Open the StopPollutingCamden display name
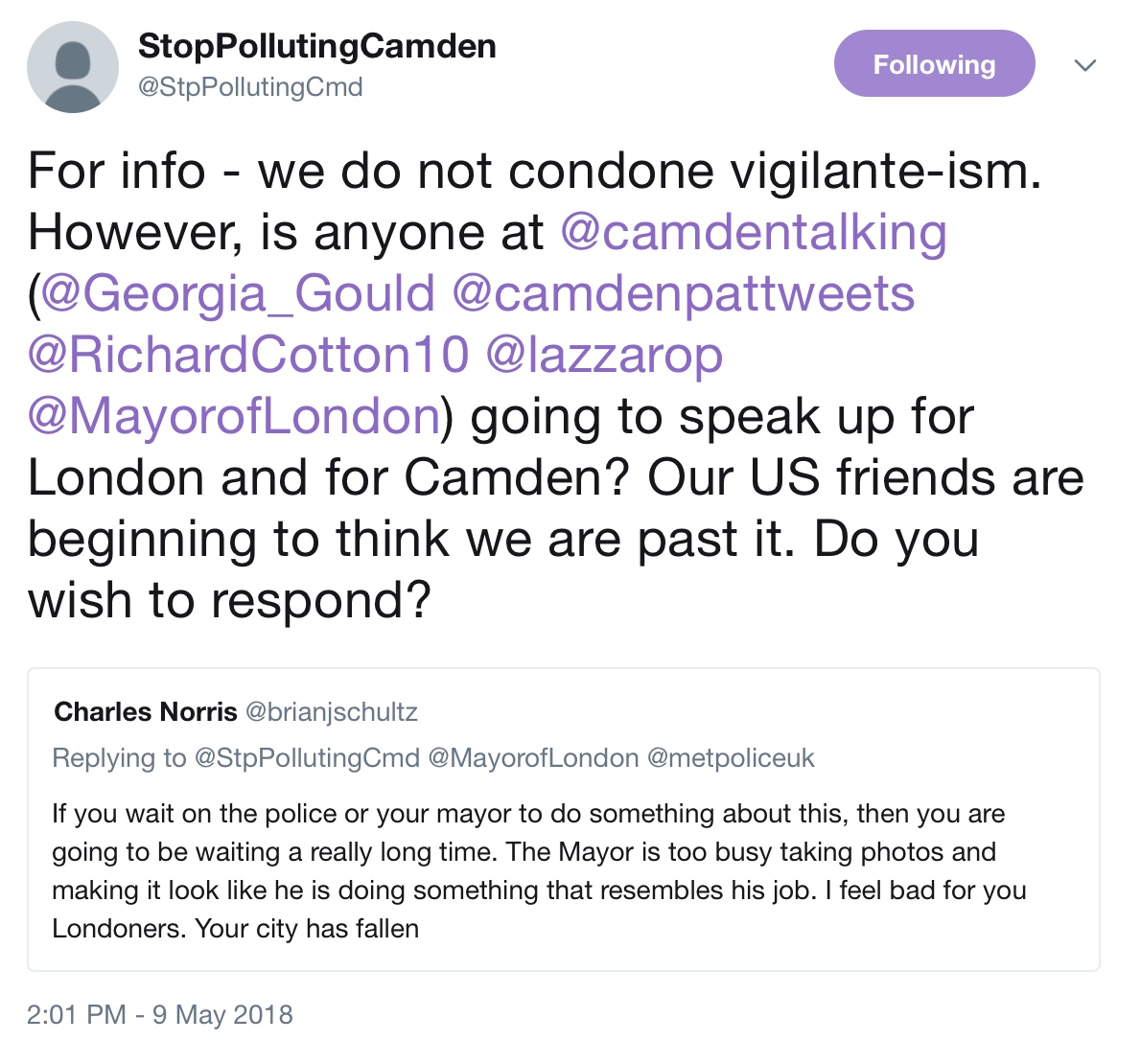 pos(317,46)
